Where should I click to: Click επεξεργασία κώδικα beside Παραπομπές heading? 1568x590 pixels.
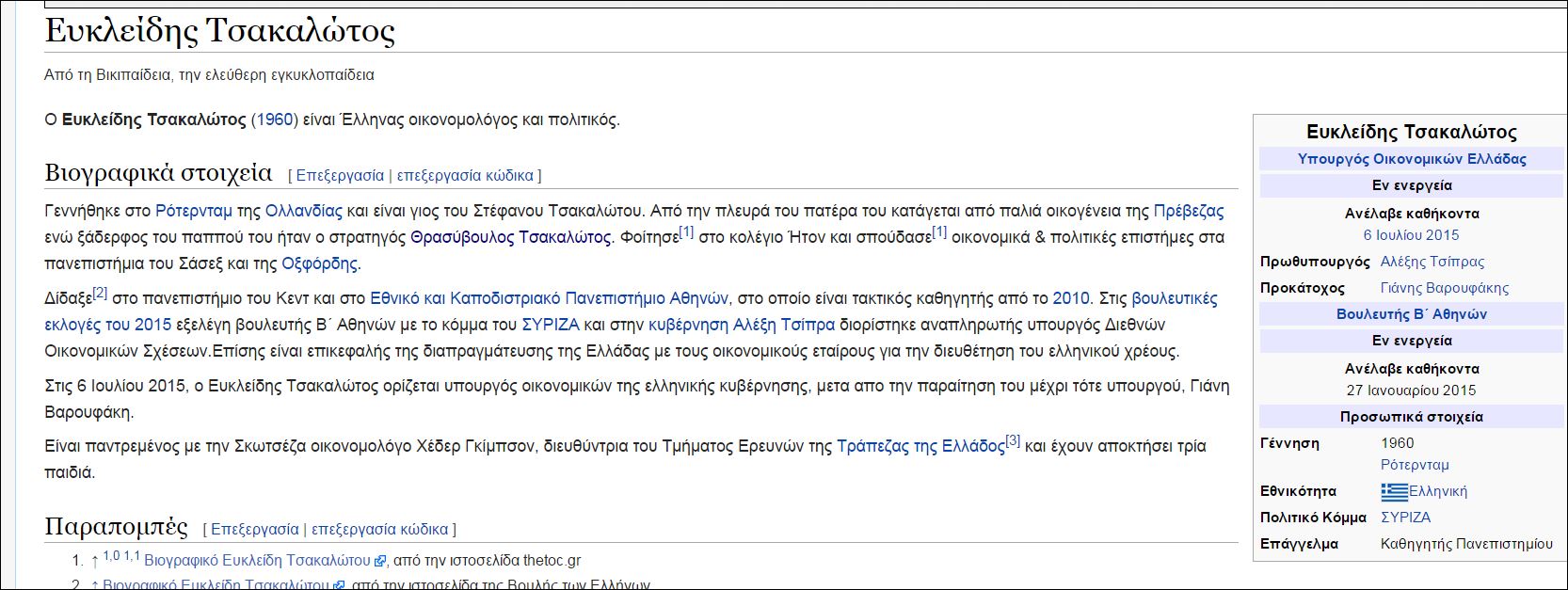point(379,529)
